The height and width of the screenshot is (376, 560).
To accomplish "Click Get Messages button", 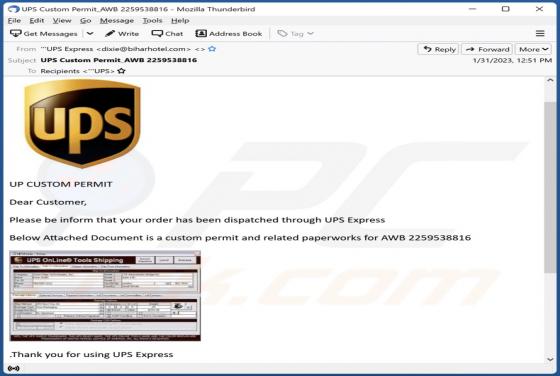I will 44,34.
